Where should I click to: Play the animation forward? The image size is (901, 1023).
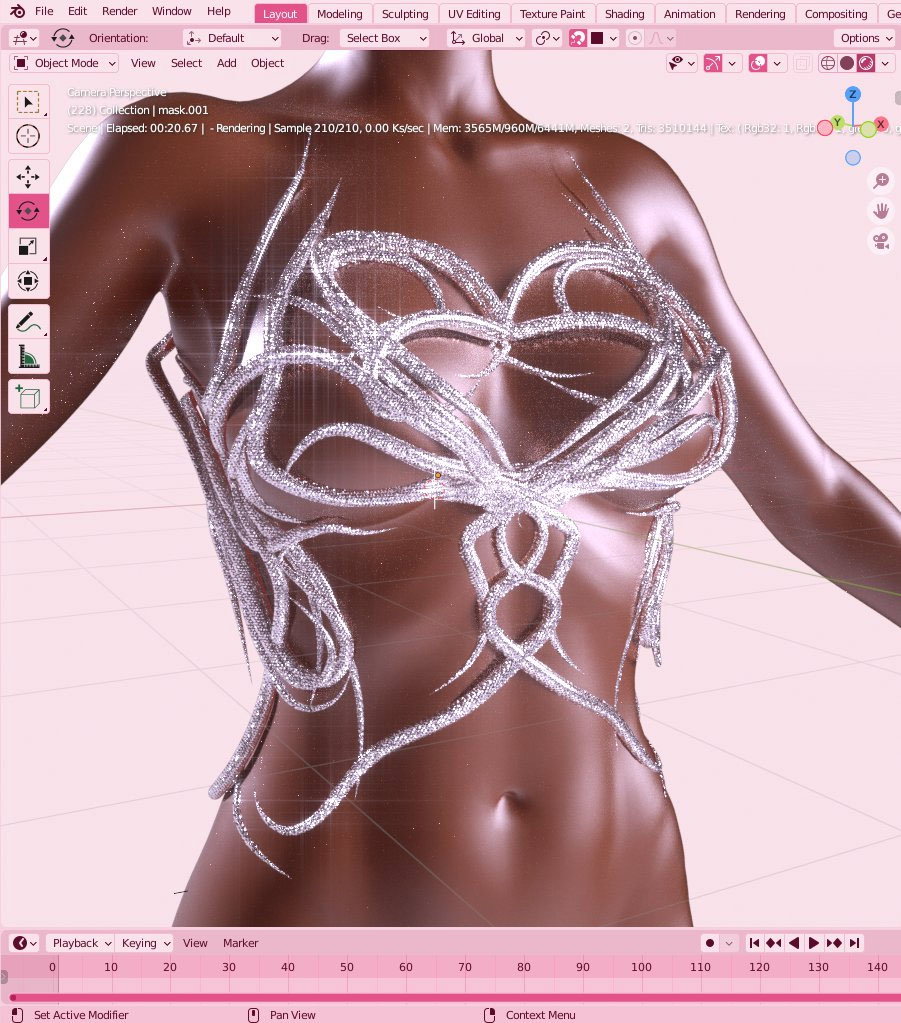point(814,943)
